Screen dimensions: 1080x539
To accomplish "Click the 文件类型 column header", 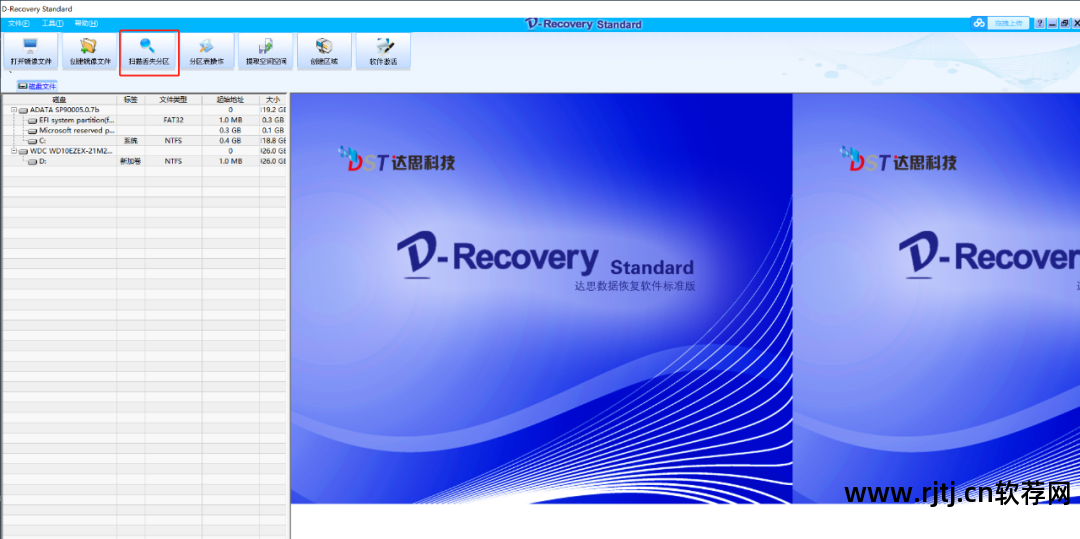I will [173, 99].
